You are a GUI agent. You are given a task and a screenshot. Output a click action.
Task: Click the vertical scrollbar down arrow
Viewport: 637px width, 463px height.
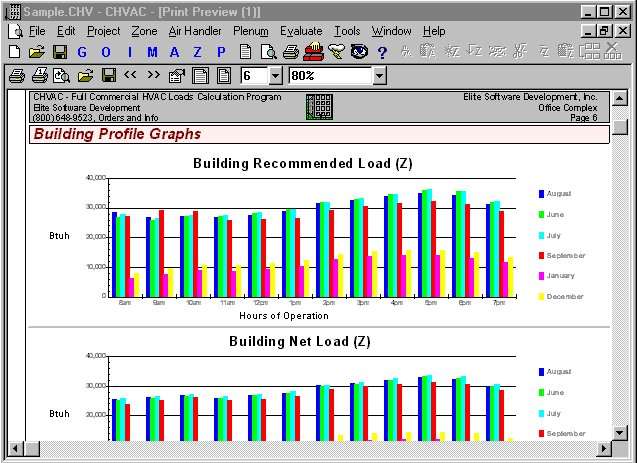click(620, 430)
